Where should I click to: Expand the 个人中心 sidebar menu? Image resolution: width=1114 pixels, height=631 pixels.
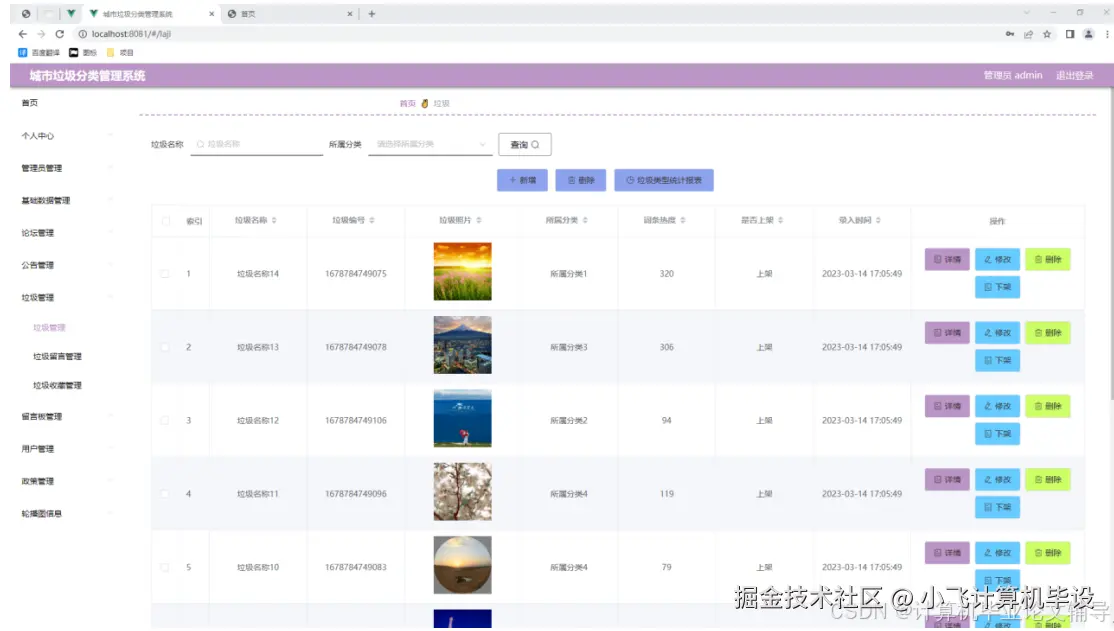coord(67,136)
